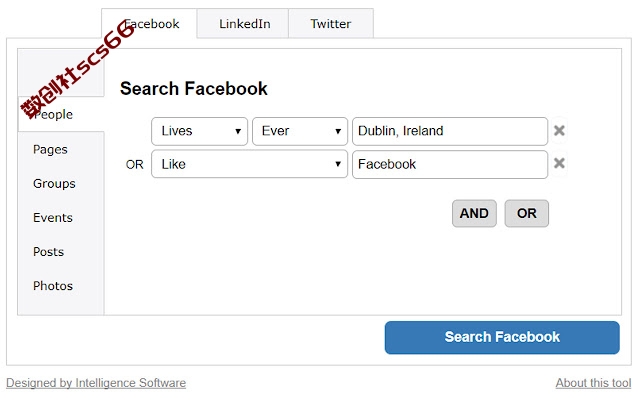The image size is (640, 400).
Task: Switch to the LinkedIn tab
Action: (x=243, y=24)
